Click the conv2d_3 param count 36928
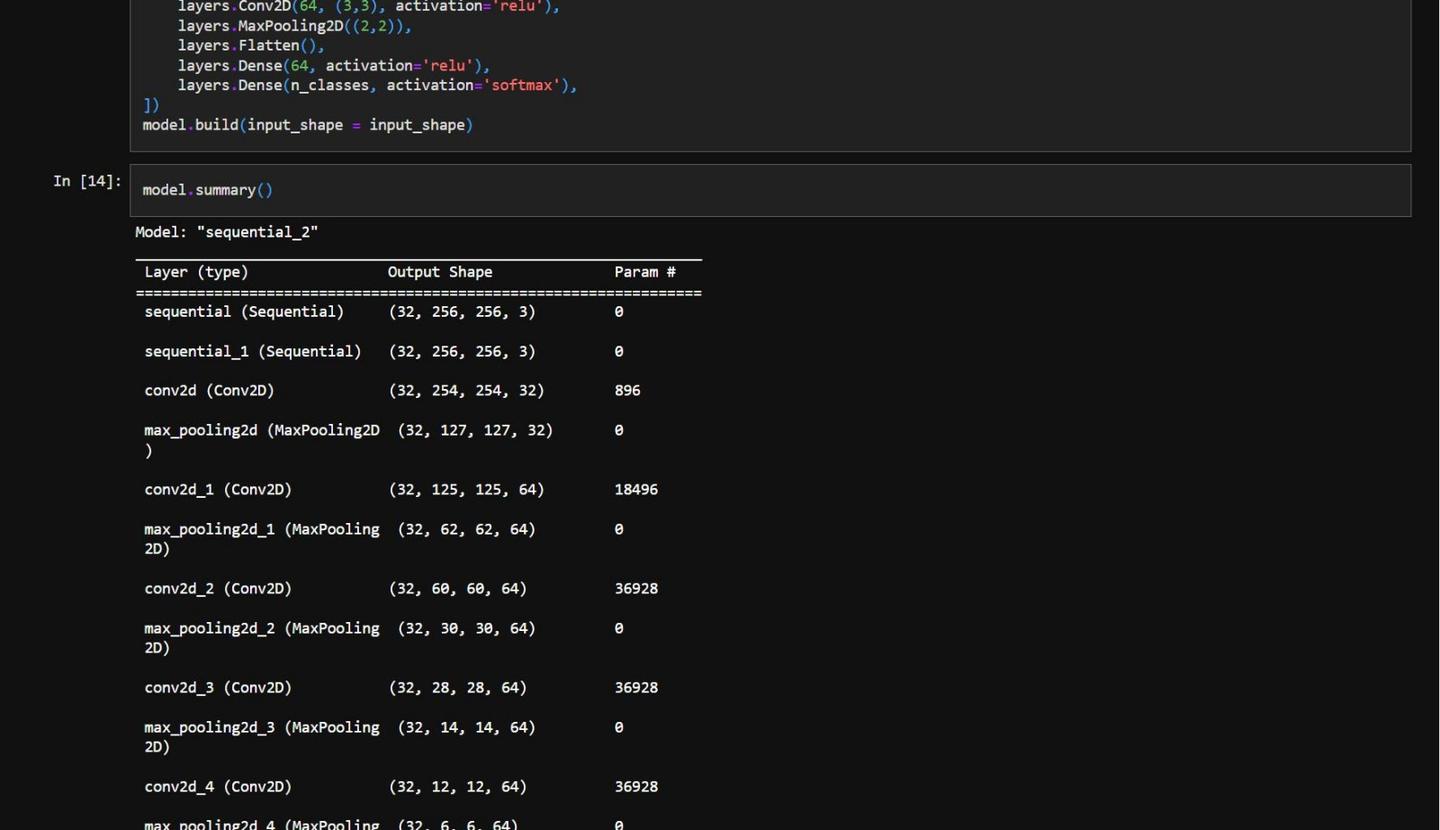This screenshot has width=1440, height=830. click(636, 688)
